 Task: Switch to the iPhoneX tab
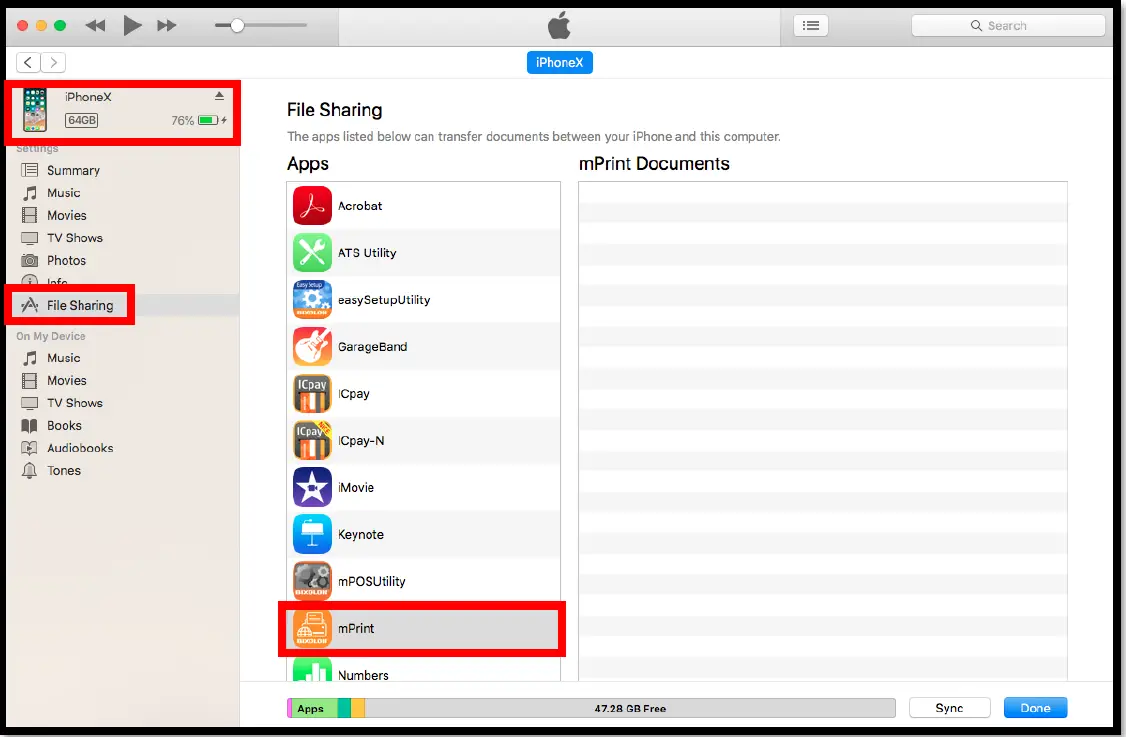coord(559,62)
